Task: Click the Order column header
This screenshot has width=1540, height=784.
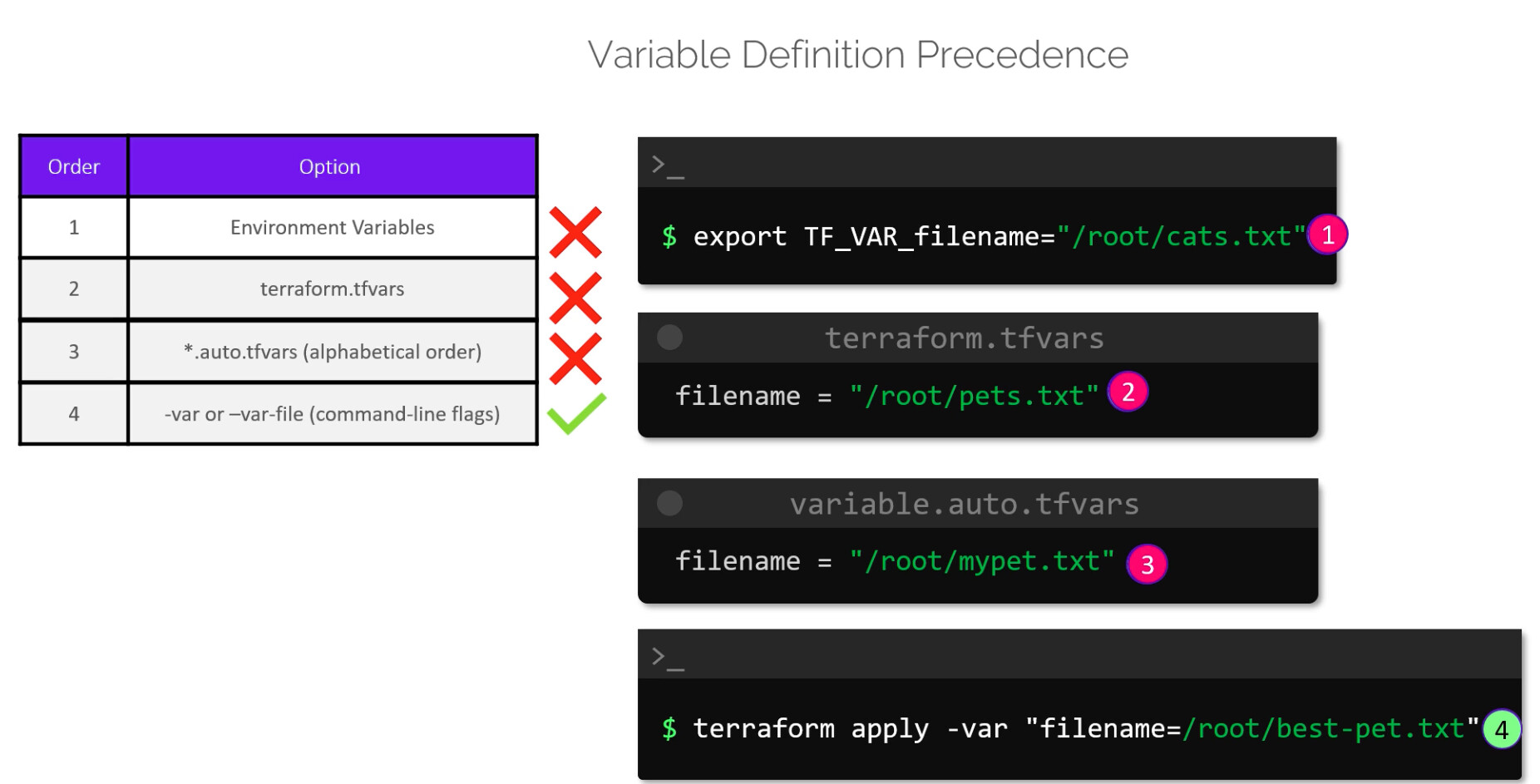Action: point(74,166)
